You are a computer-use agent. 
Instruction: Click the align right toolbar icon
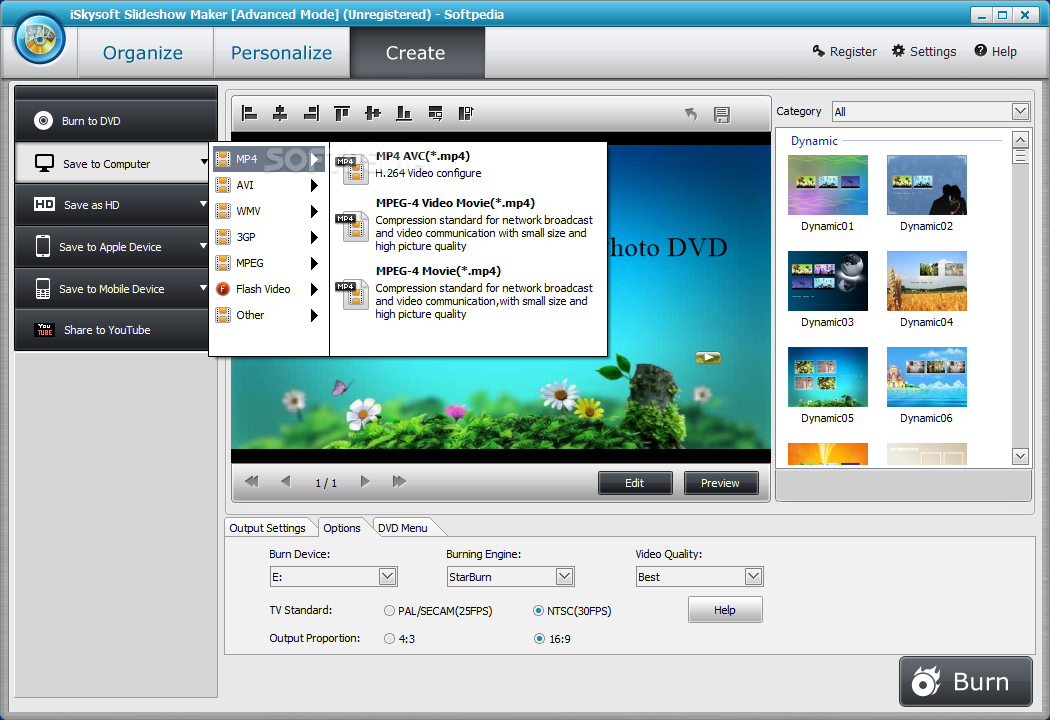[x=311, y=114]
